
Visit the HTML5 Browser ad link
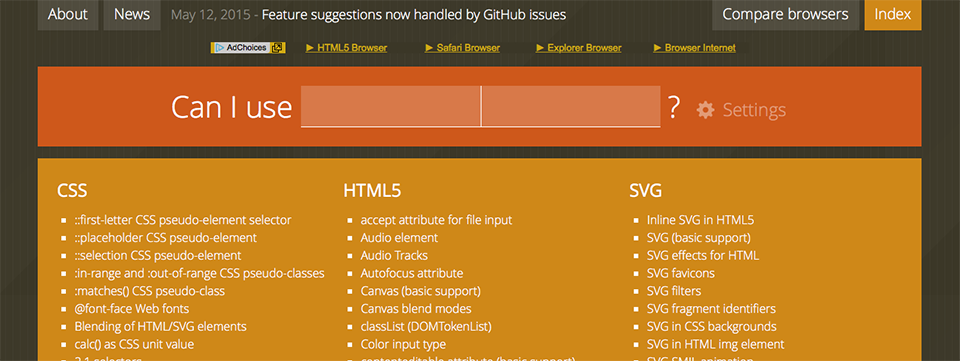pyautogui.click(x=347, y=48)
